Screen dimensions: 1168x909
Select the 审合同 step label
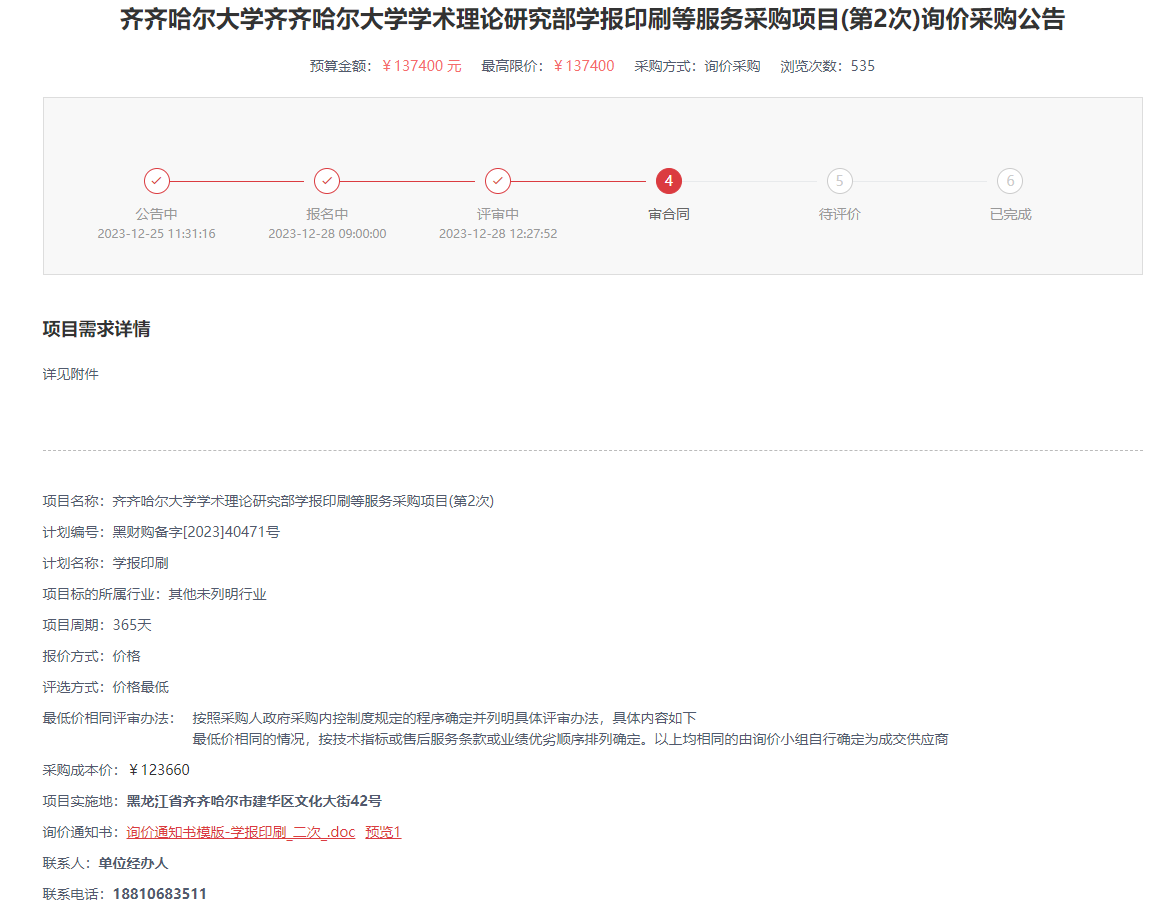[x=669, y=214]
